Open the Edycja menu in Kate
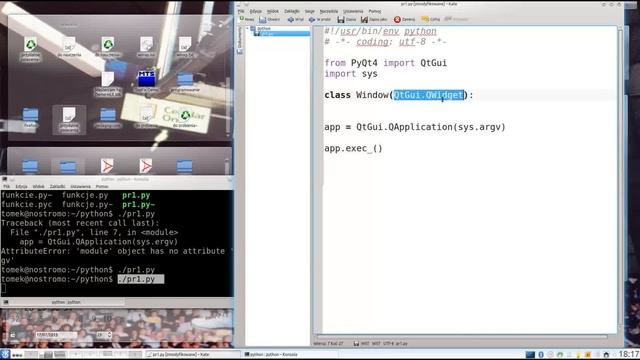Viewport: 640px width, 360px height. (x=256, y=11)
